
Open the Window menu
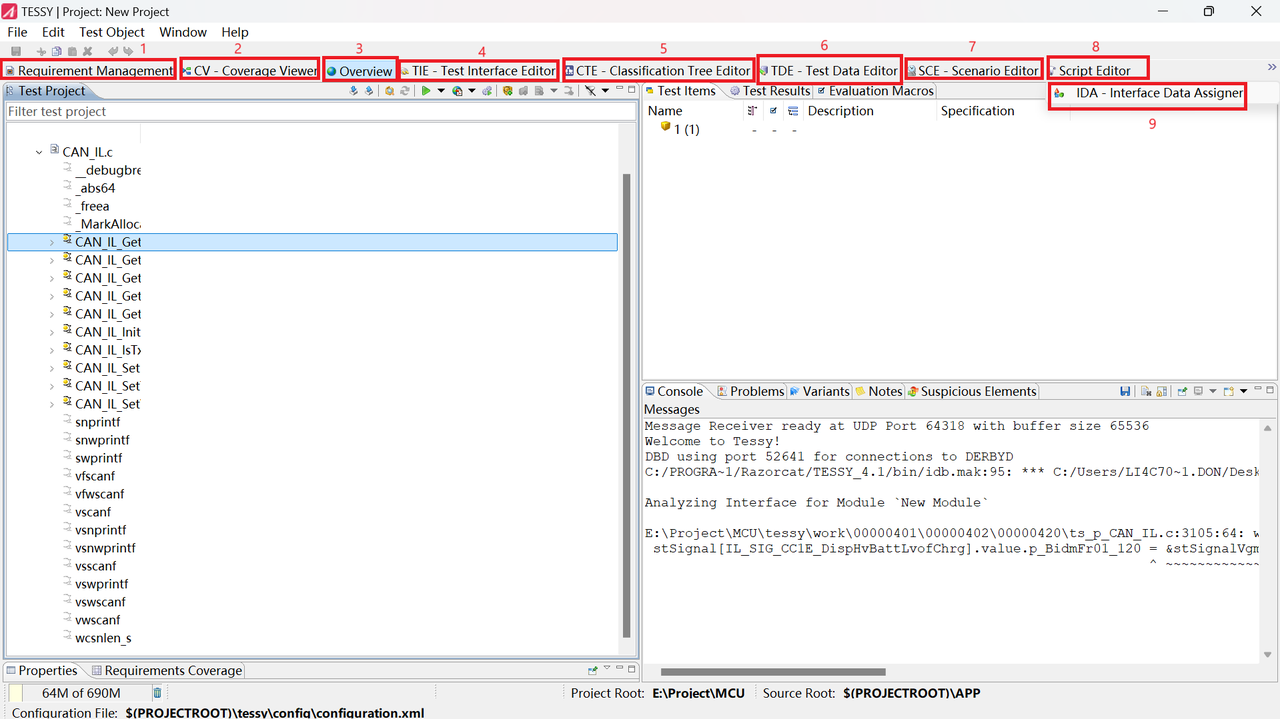(183, 32)
